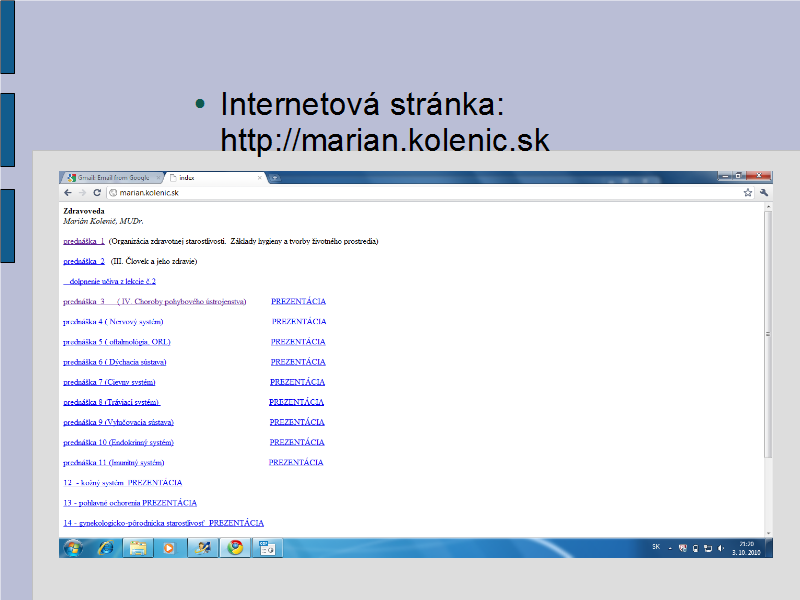Click the page's vertical scrollbar

(767, 330)
